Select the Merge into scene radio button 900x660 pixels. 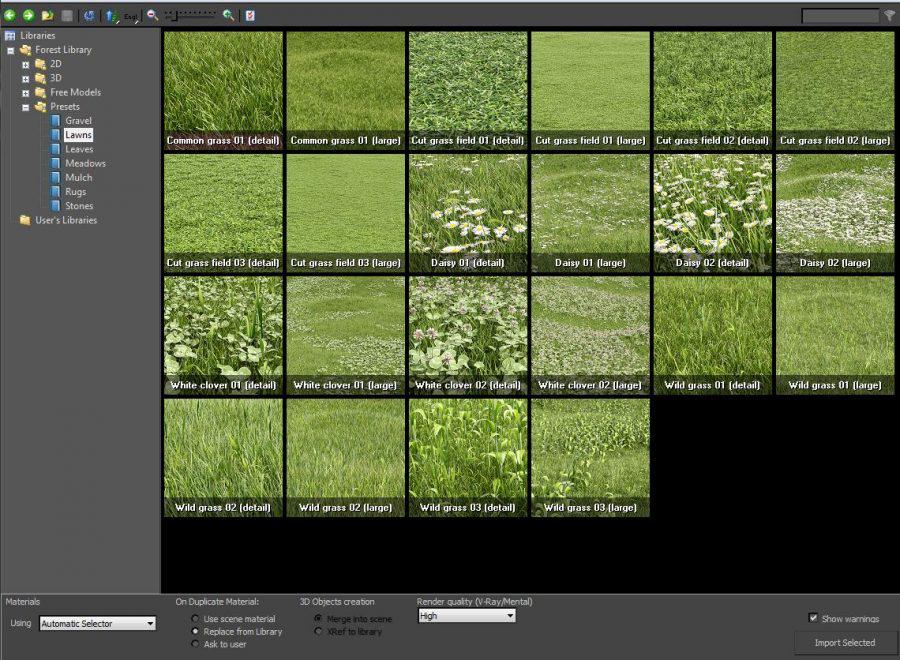point(318,619)
